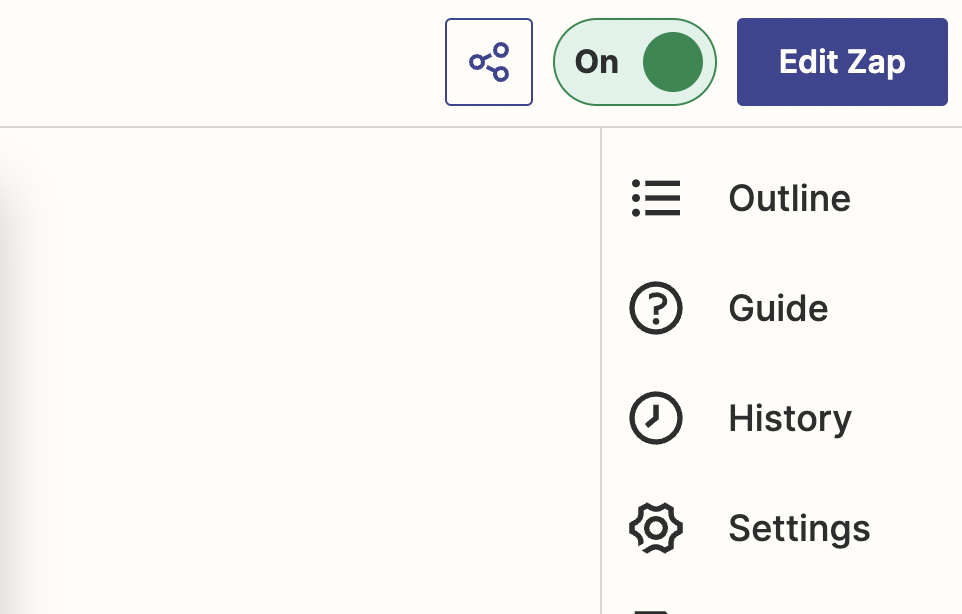Click the Settings gear icon
Image resolution: width=962 pixels, height=614 pixels.
click(x=656, y=528)
